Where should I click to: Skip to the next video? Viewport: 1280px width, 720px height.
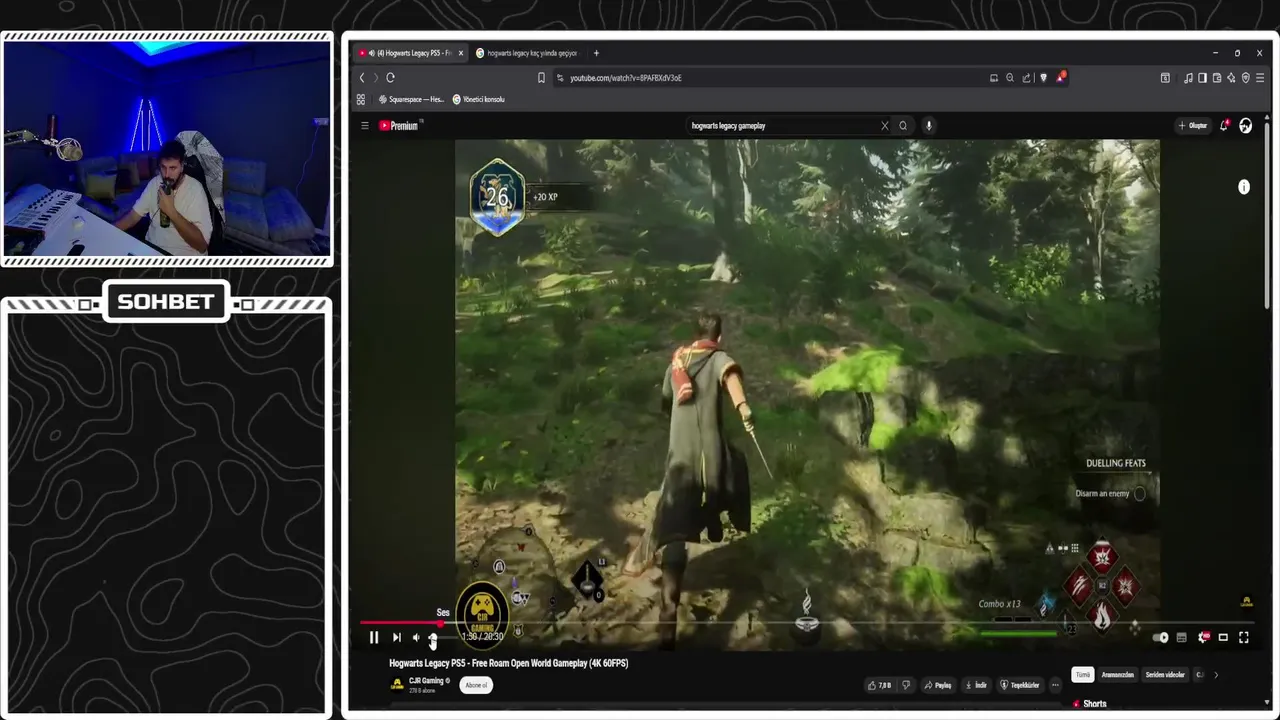click(x=397, y=637)
